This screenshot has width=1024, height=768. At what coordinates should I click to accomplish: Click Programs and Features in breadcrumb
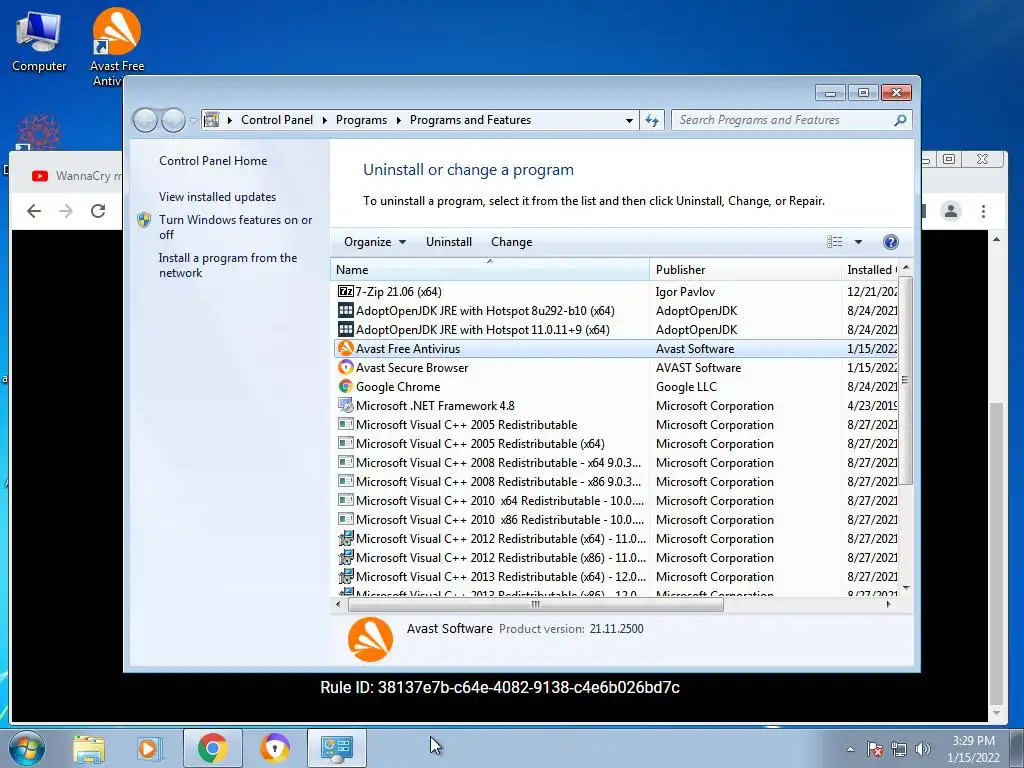tap(470, 120)
